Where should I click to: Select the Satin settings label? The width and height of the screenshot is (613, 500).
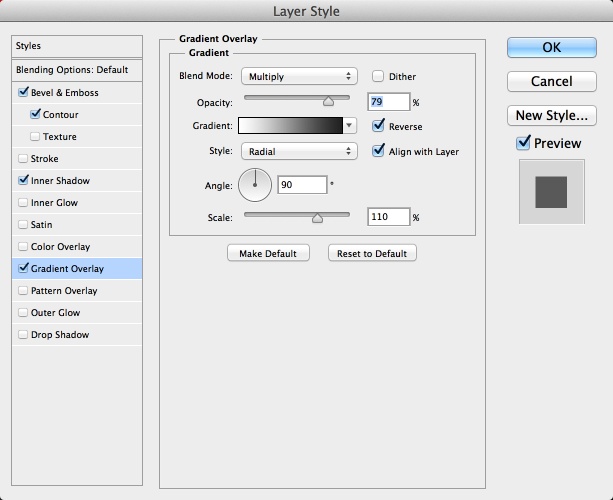[x=41, y=224]
